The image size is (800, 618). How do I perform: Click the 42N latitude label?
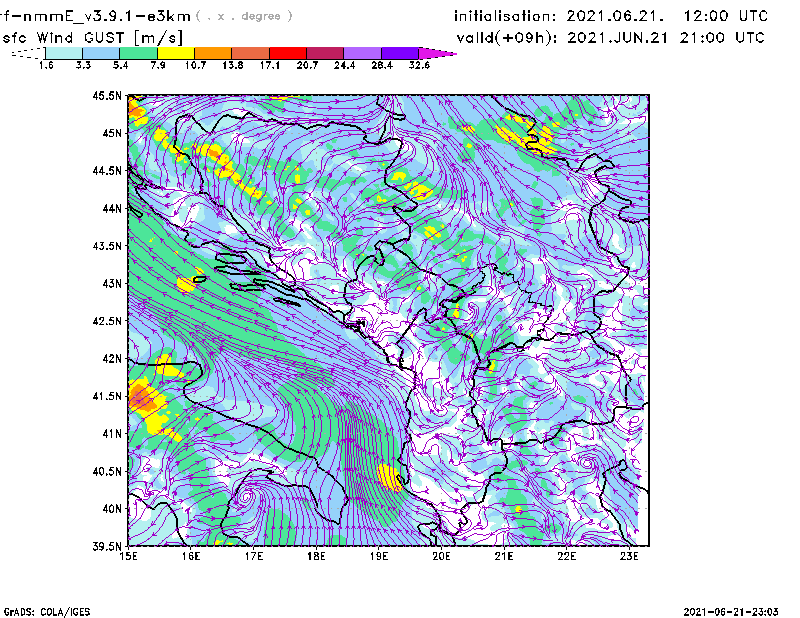click(112, 359)
